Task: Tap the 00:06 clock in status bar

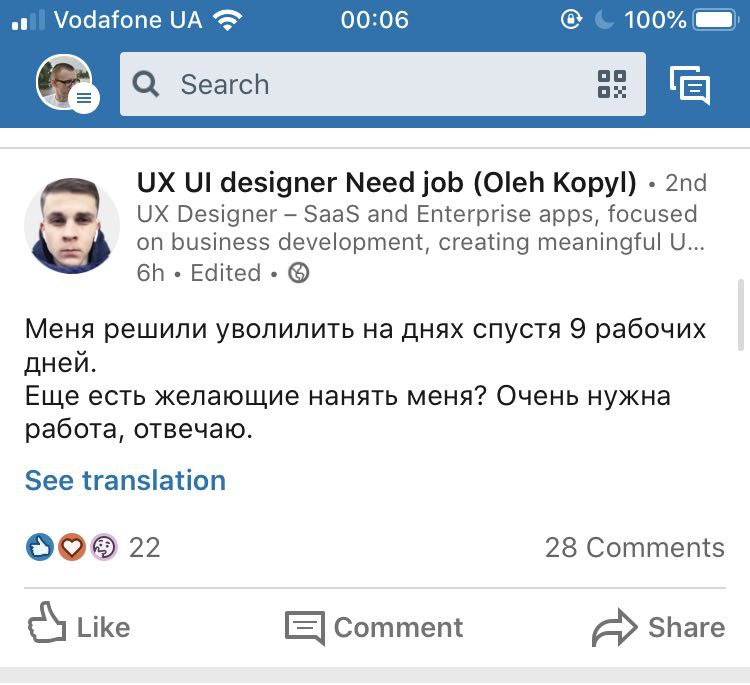Action: tap(375, 20)
